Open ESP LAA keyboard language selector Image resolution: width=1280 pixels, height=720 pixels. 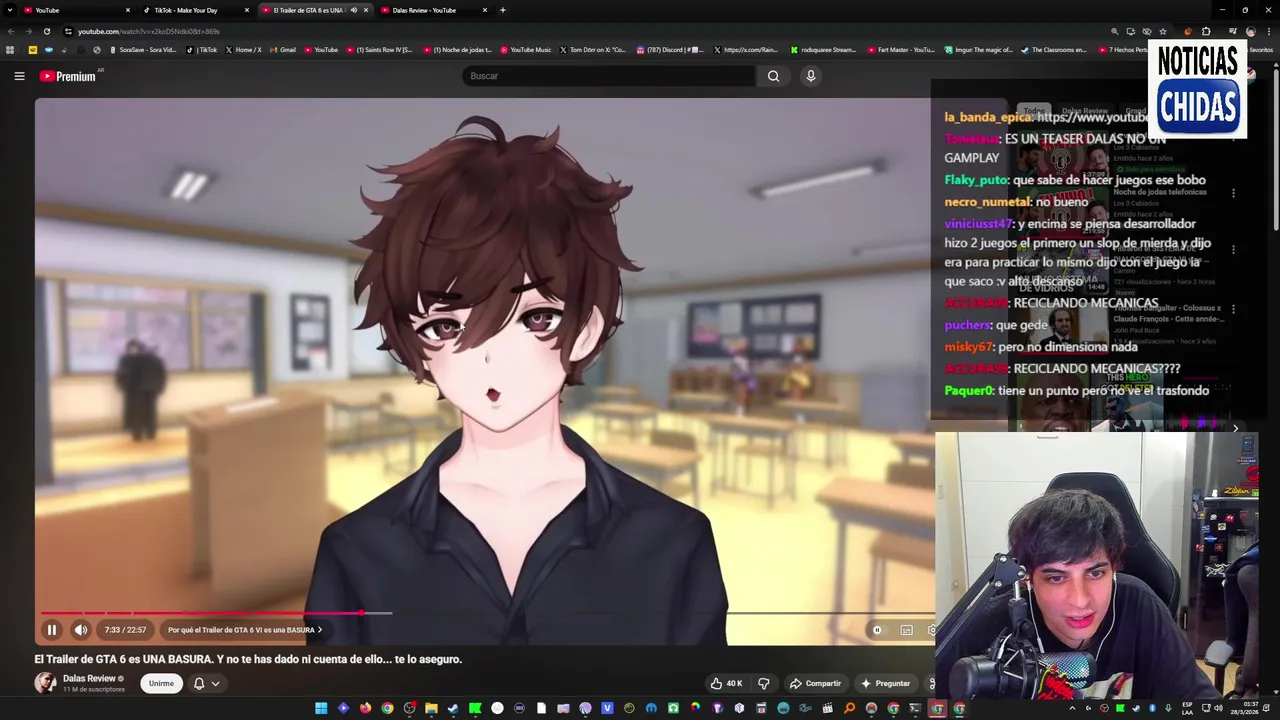1187,708
